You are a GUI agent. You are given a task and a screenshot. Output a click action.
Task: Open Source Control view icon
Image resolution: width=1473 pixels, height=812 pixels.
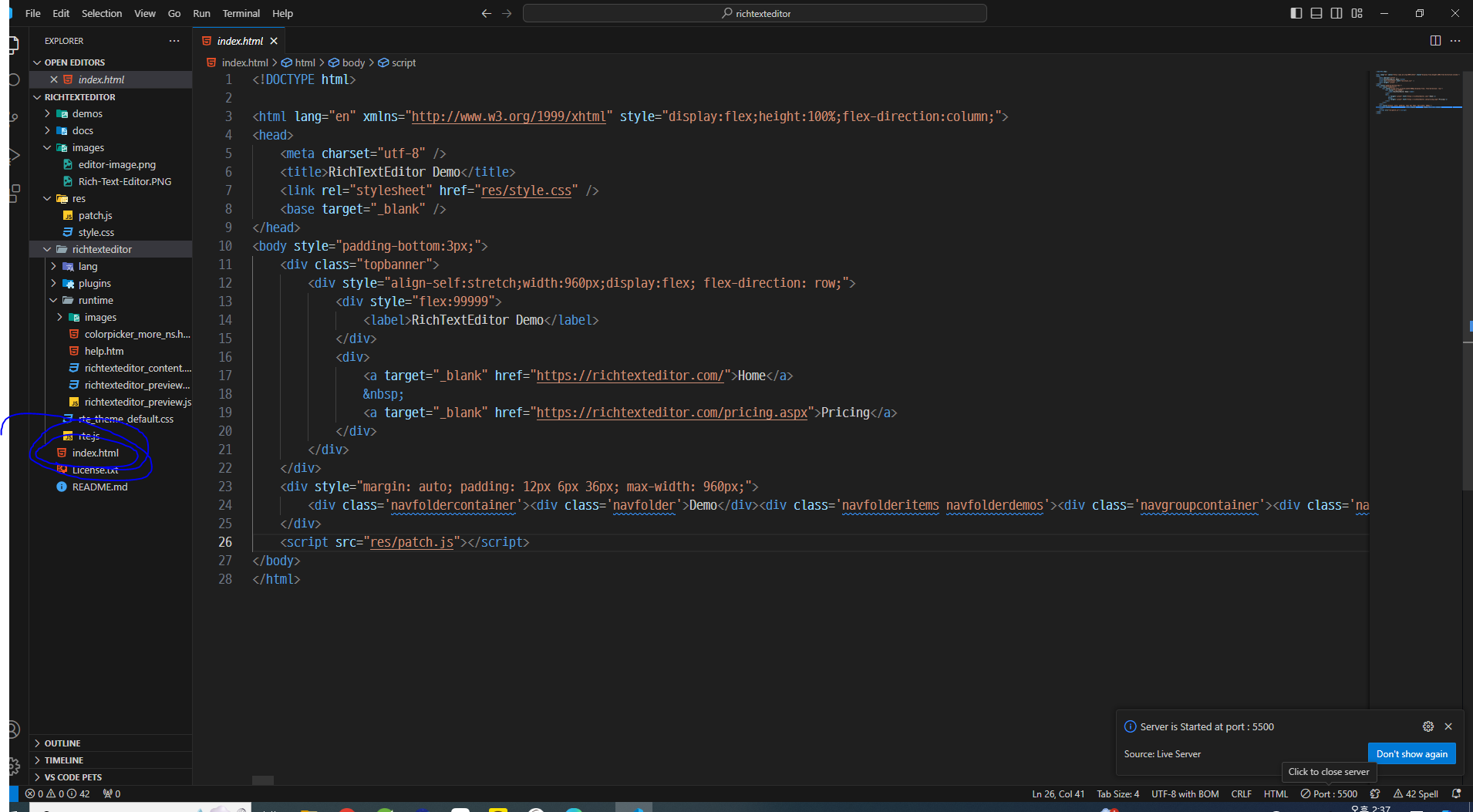point(14,117)
